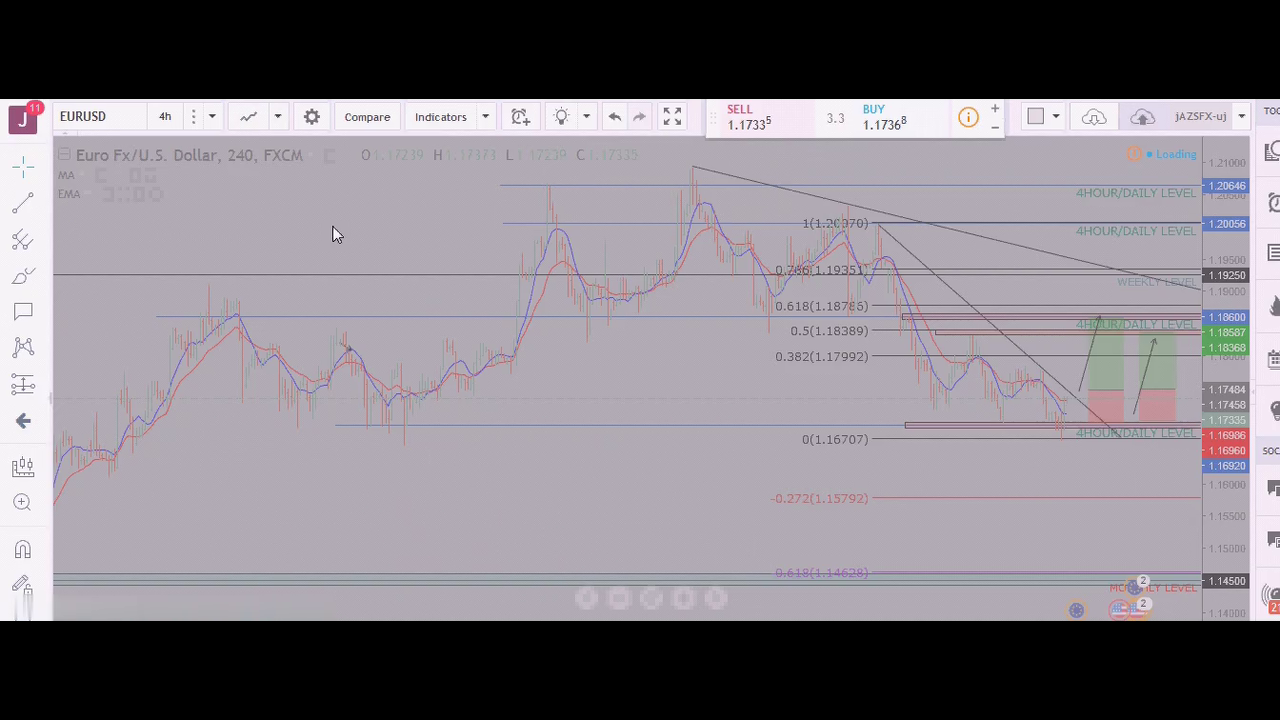Expand the layout name dropdown arrow

click(1241, 117)
